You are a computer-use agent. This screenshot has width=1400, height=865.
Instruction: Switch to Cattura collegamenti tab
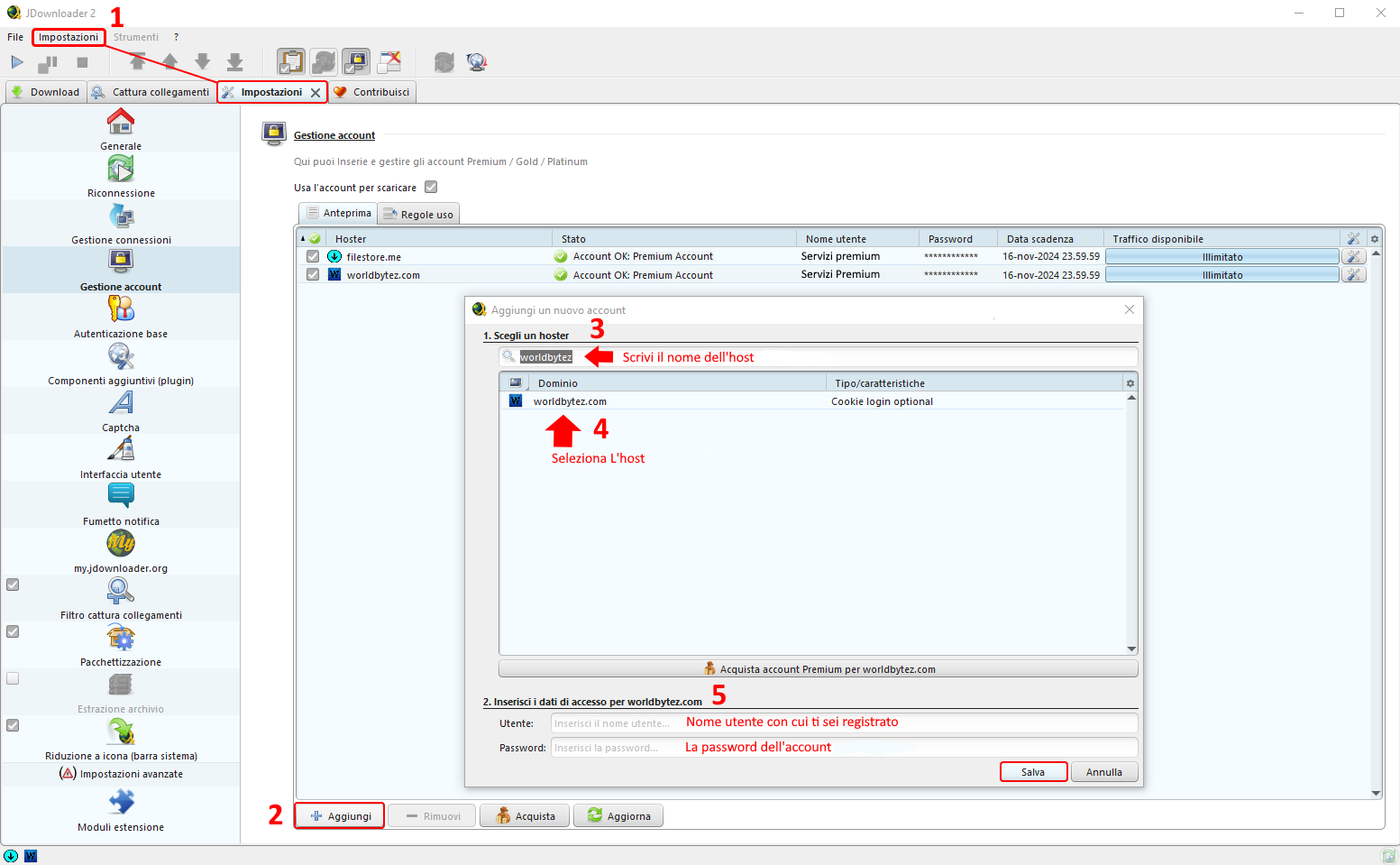pos(151,92)
